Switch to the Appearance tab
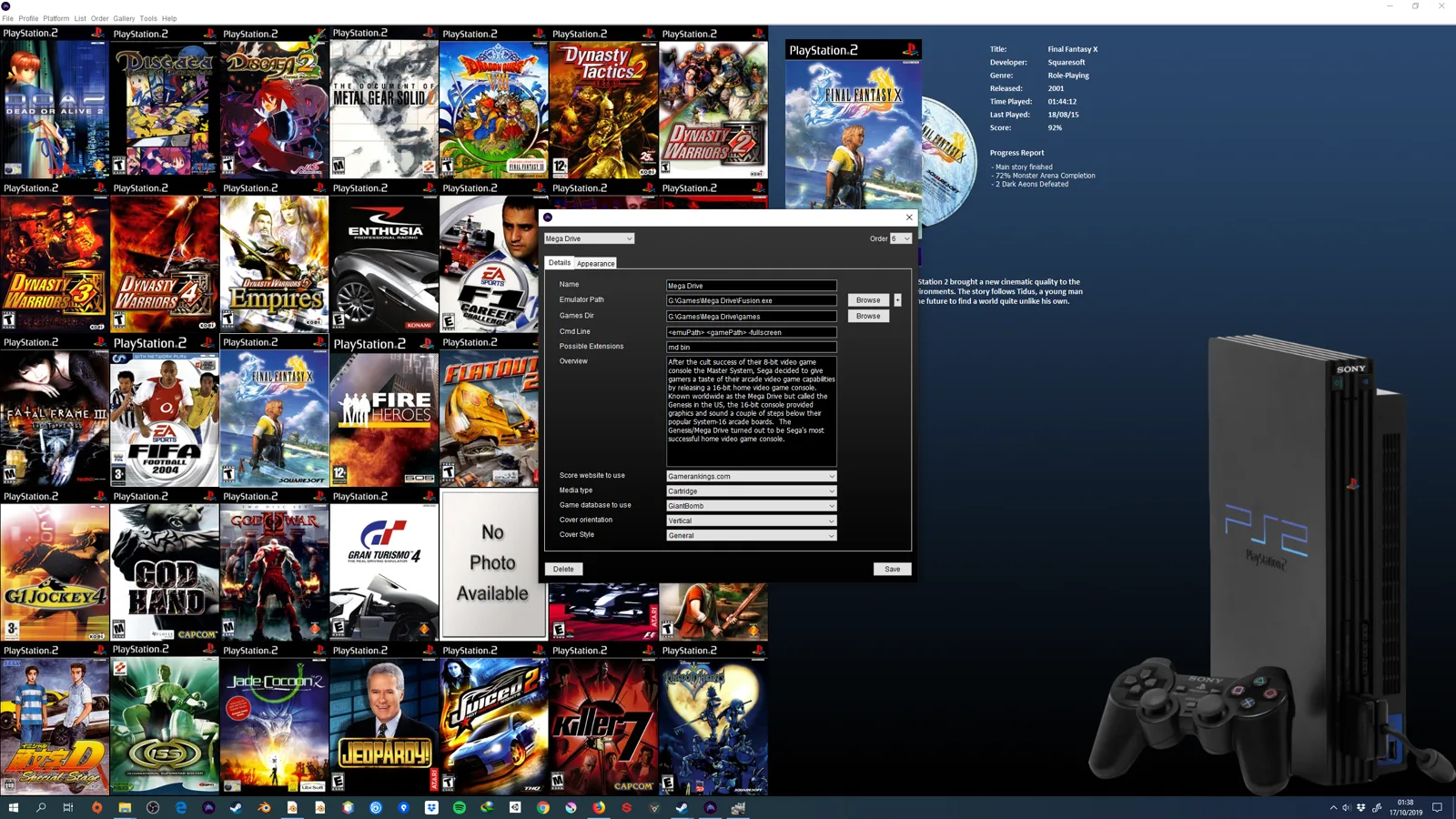1456x819 pixels. click(595, 263)
